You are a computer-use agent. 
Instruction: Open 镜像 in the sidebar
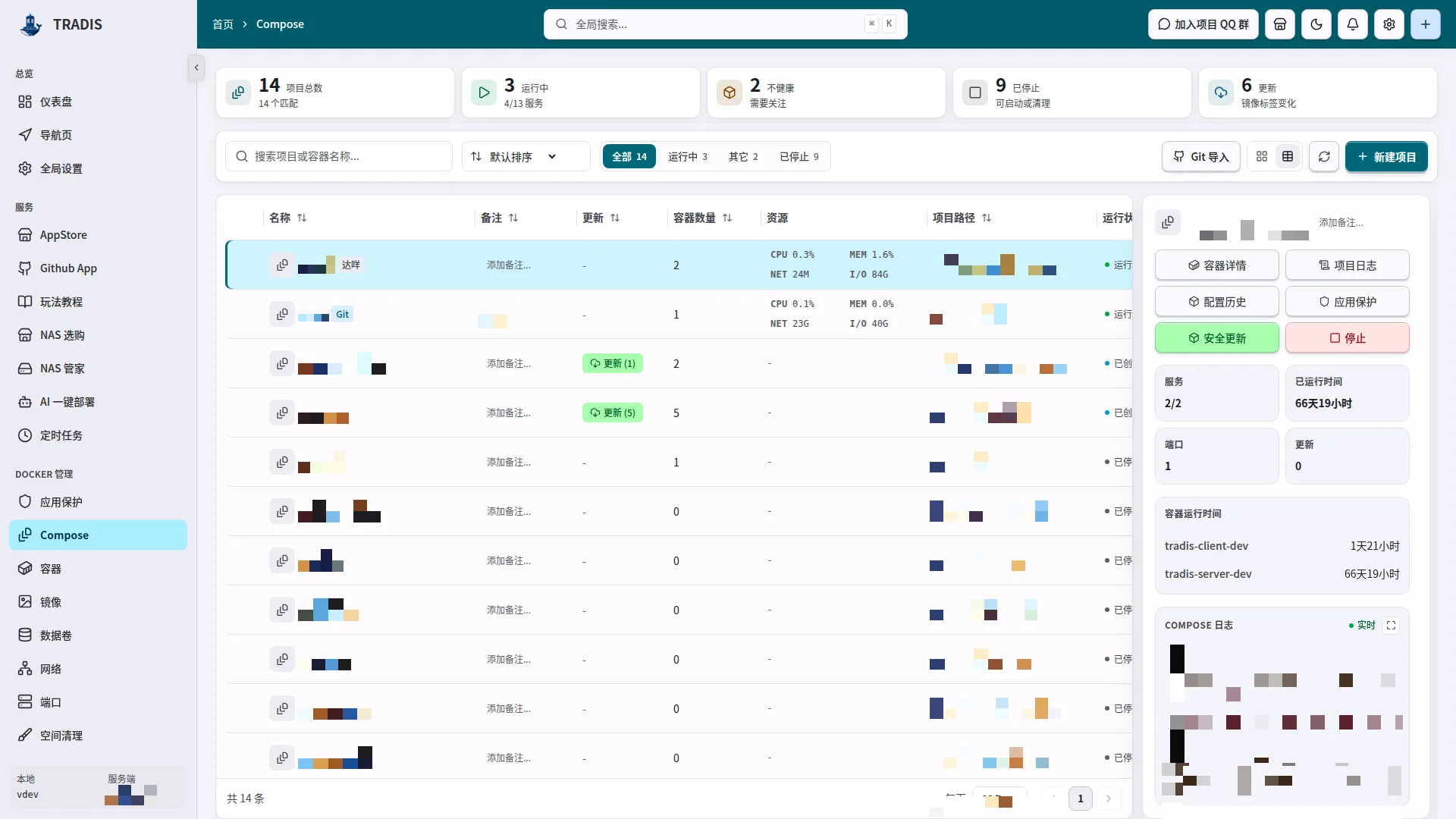[x=99, y=602]
